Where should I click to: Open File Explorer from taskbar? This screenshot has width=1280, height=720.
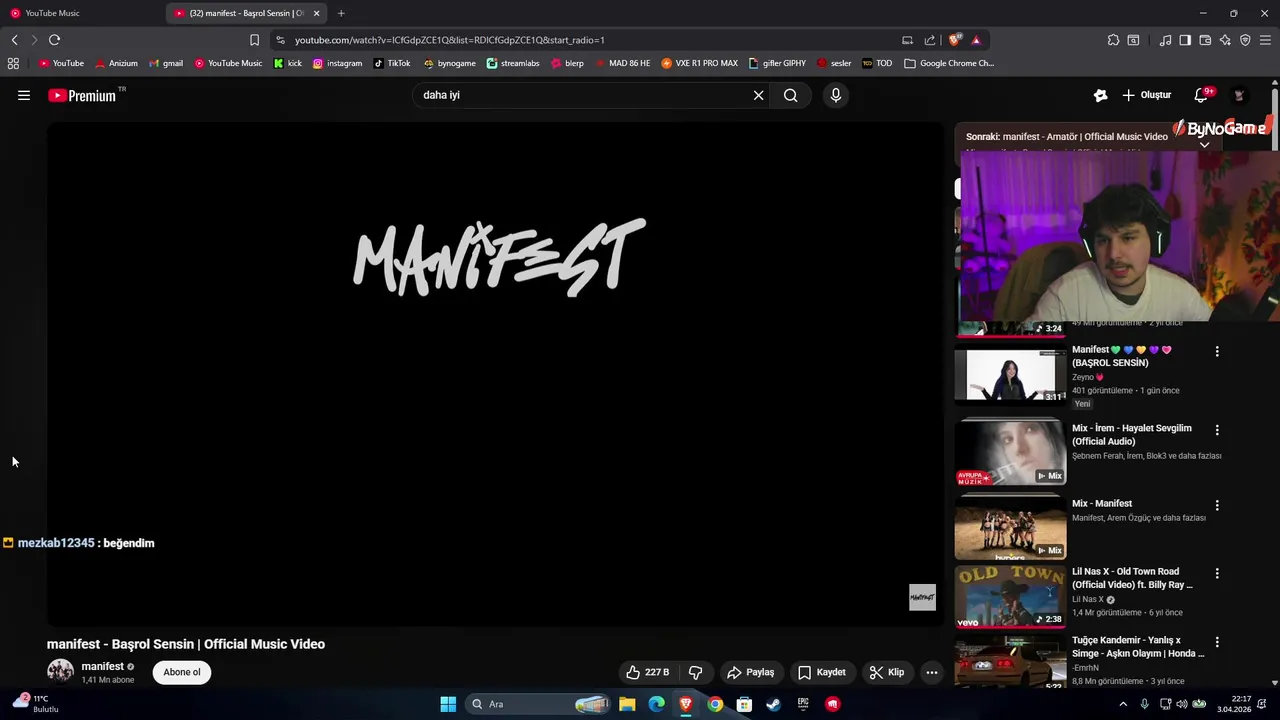click(627, 704)
